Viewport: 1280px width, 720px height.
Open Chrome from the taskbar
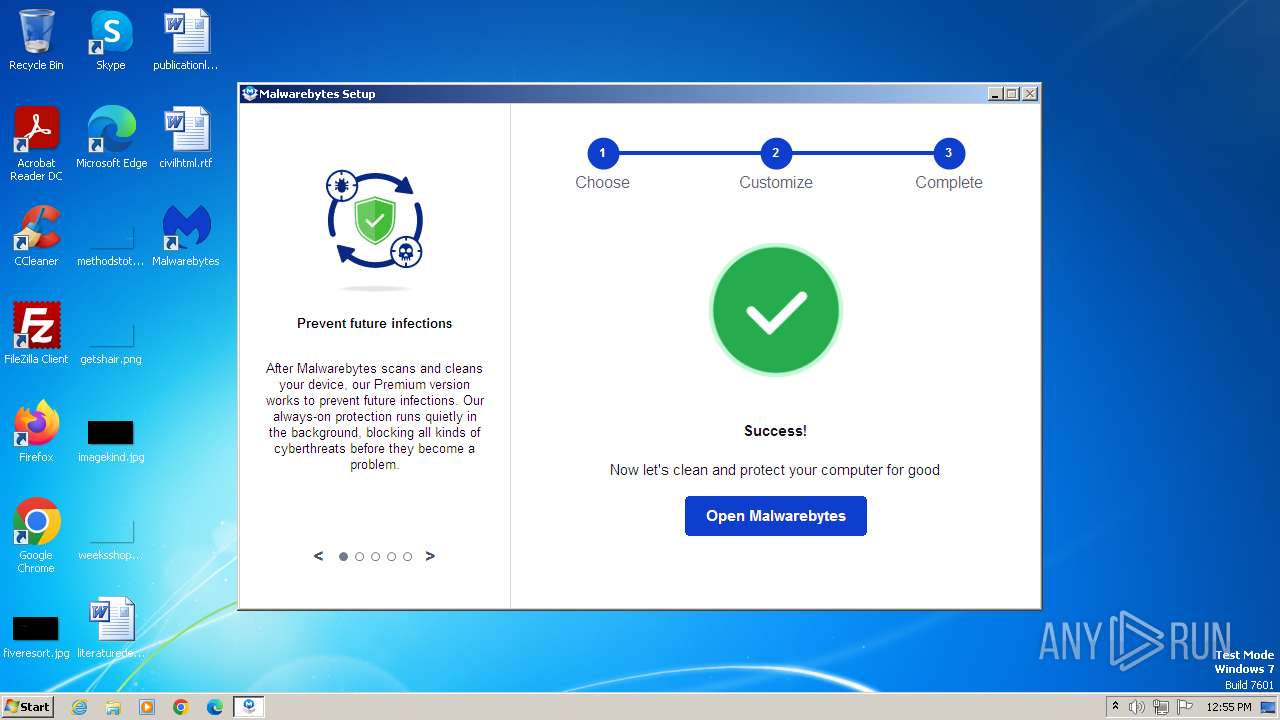click(x=181, y=707)
